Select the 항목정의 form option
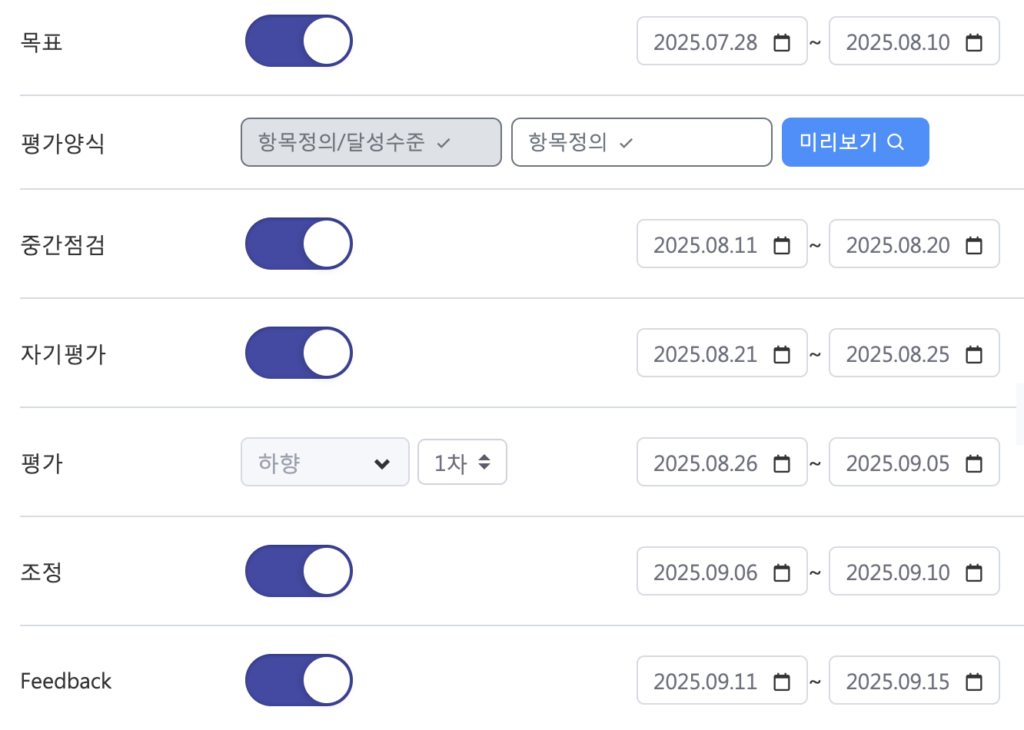Image resolution: width=1024 pixels, height=730 pixels. 641,142
